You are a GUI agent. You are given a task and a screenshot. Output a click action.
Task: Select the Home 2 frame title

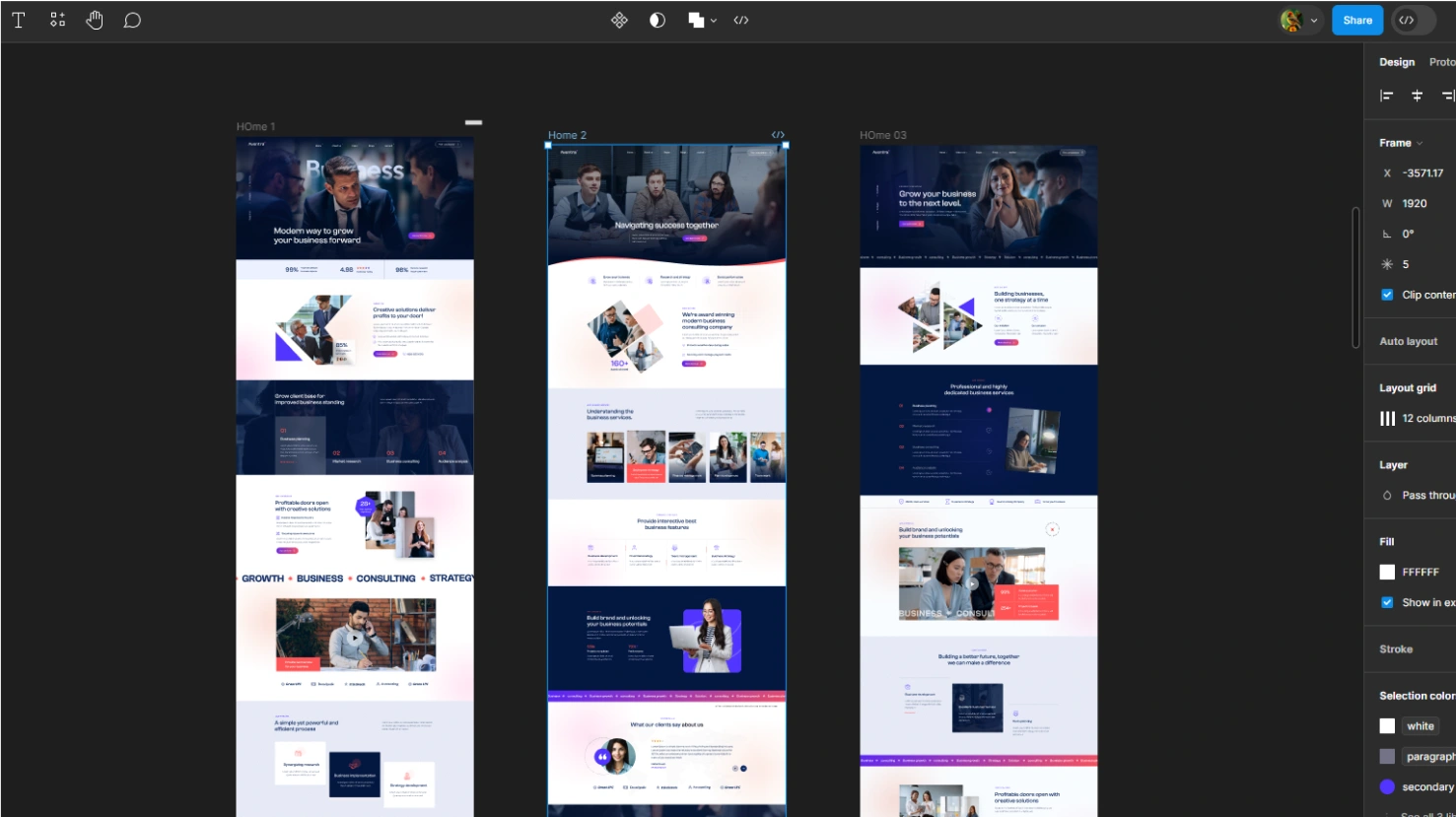click(567, 135)
